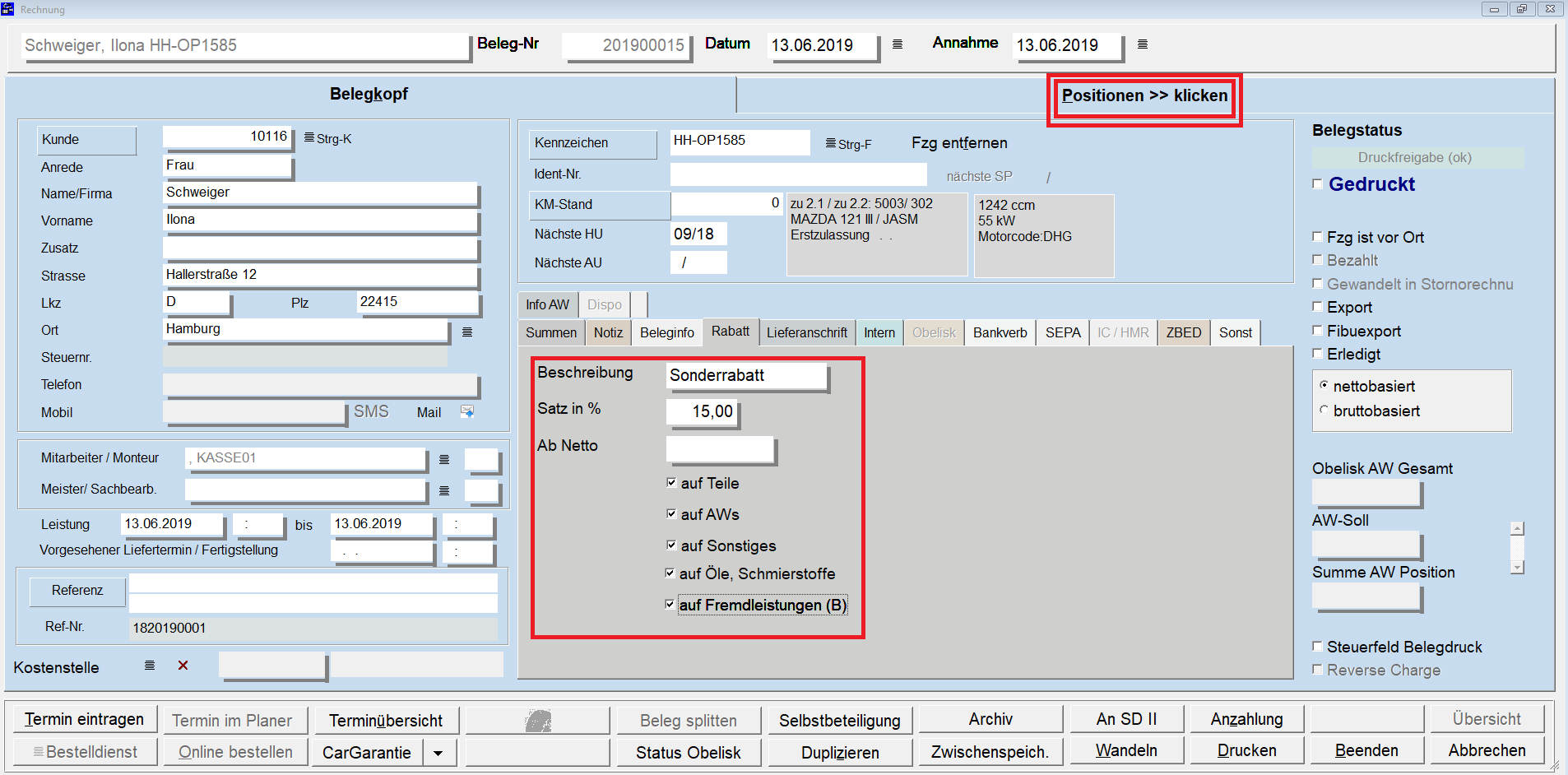
Task: Open Terminübersicht
Action: pos(386,721)
